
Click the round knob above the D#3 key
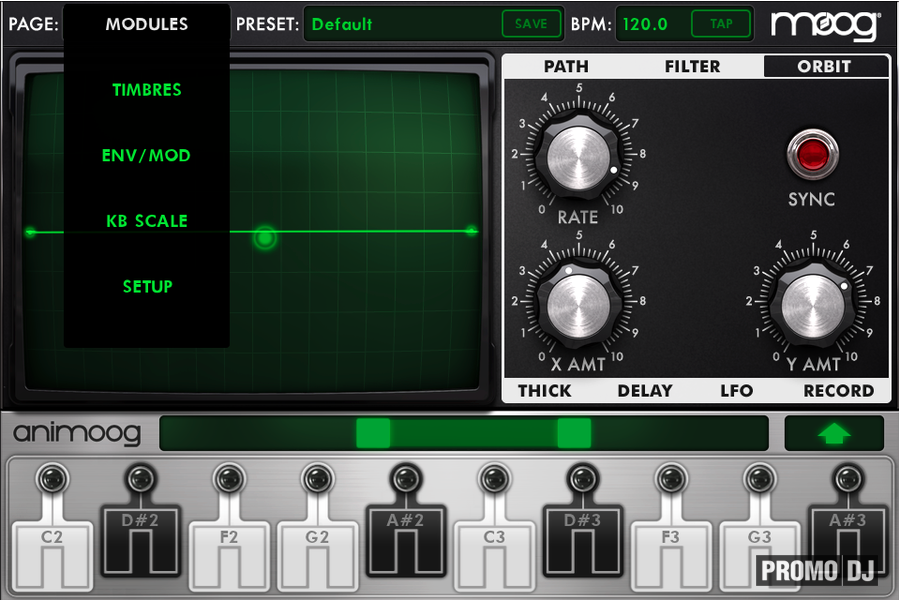coord(583,478)
